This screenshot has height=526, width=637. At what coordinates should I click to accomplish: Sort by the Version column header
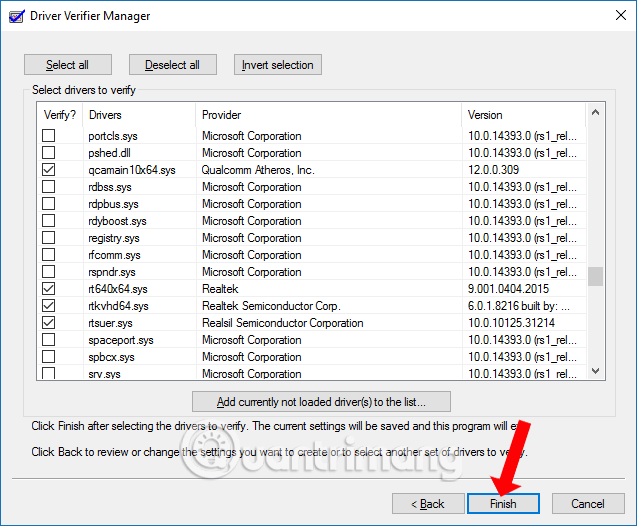click(522, 115)
